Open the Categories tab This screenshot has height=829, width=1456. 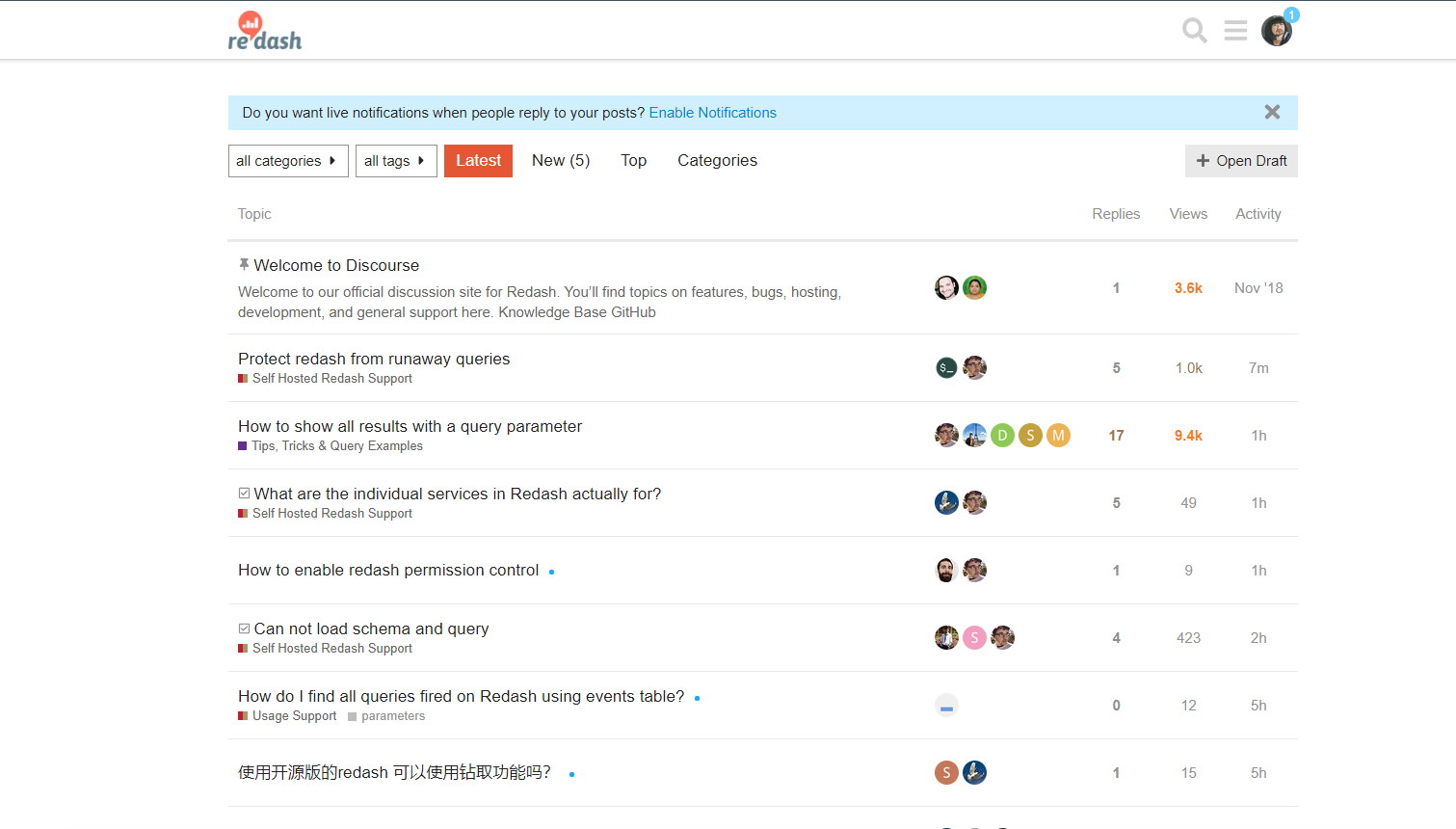click(717, 161)
